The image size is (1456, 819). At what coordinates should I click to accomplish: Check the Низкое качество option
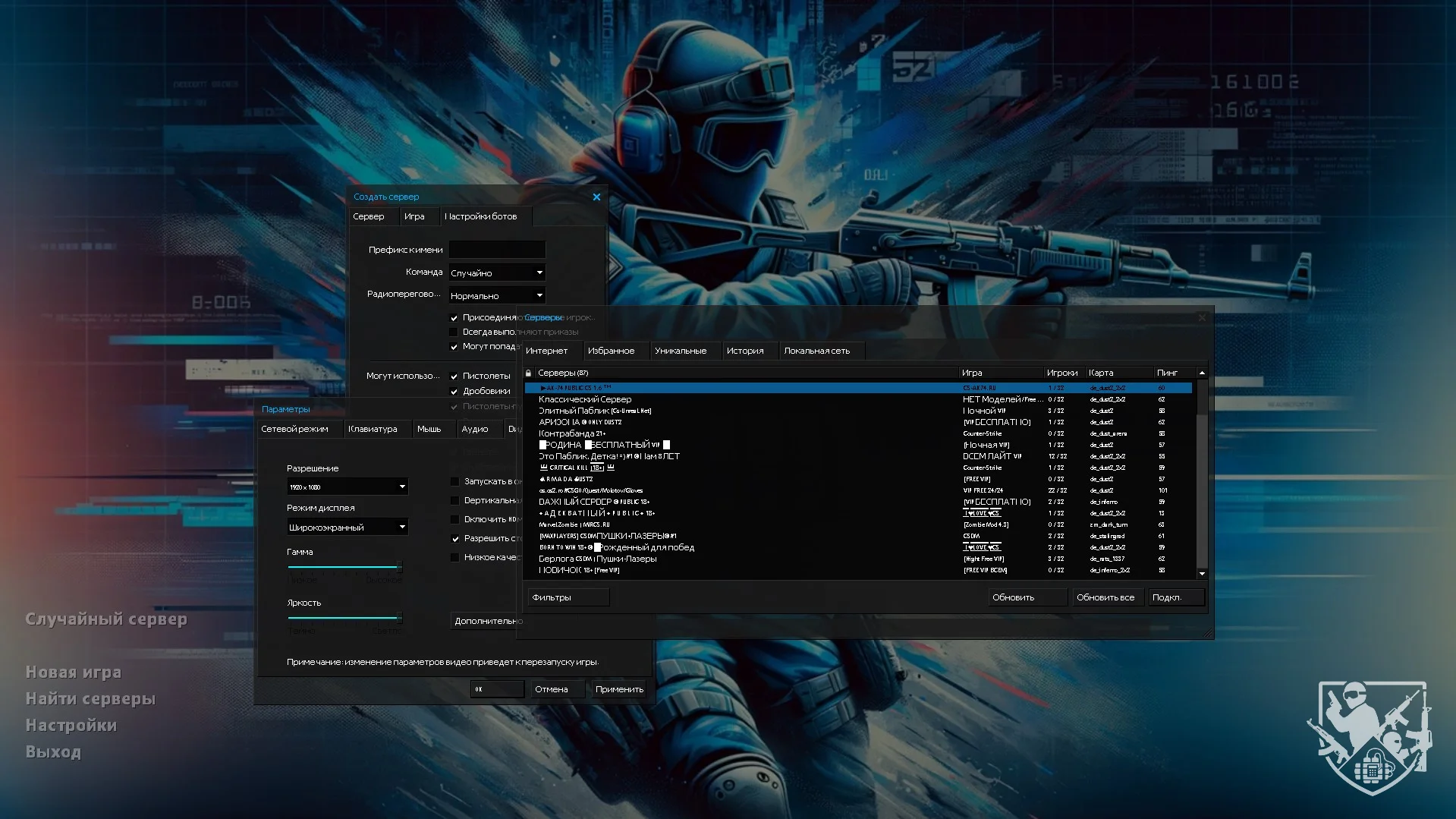pos(455,558)
